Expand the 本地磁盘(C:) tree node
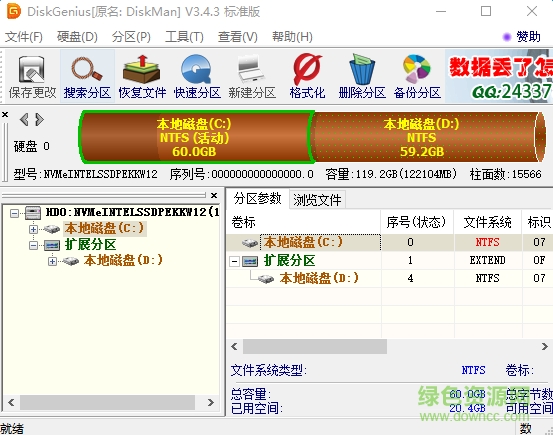 click(33, 229)
